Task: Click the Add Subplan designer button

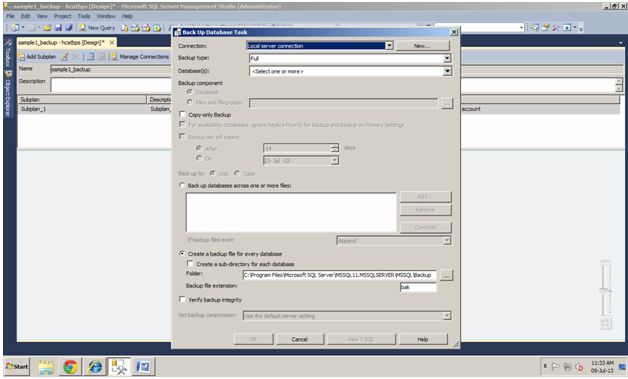Action: tap(37, 57)
